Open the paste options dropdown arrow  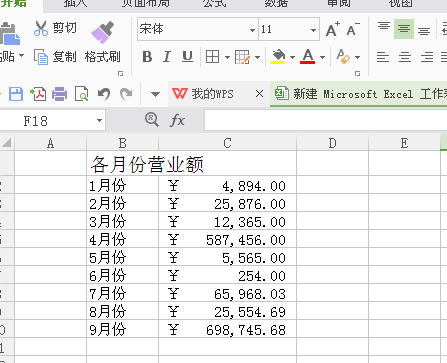point(21,55)
